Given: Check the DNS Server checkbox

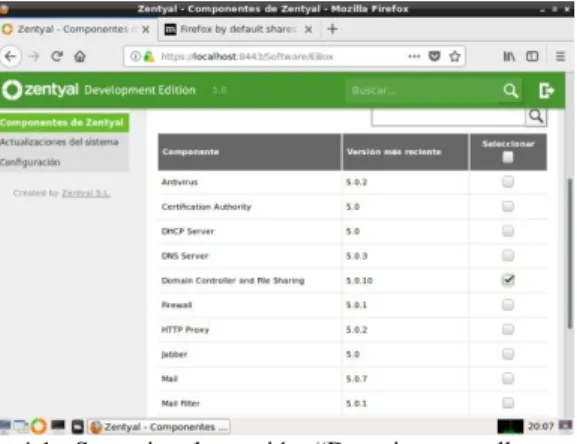Looking at the screenshot, I should click(x=508, y=255).
